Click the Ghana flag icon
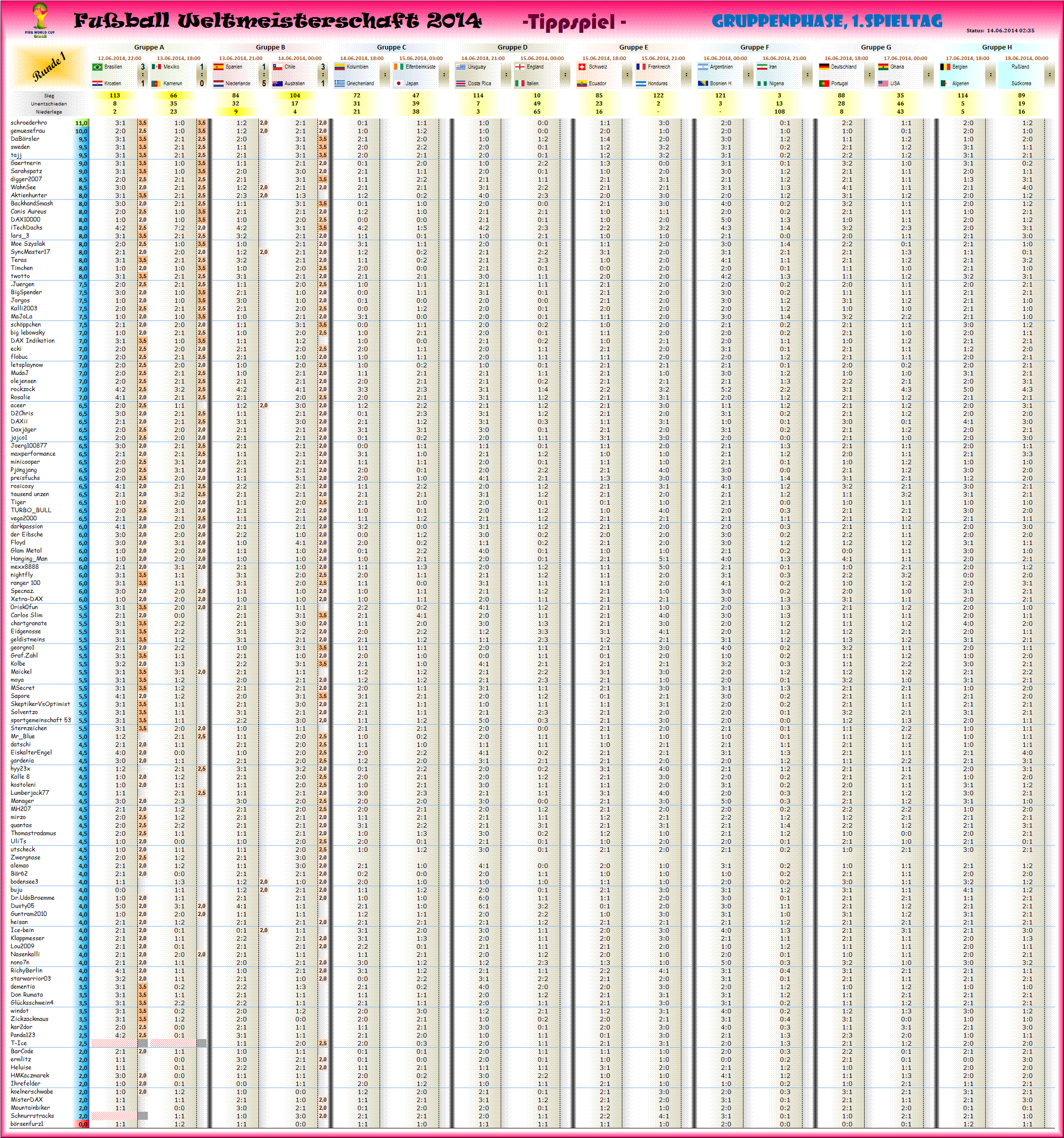 coord(883,67)
